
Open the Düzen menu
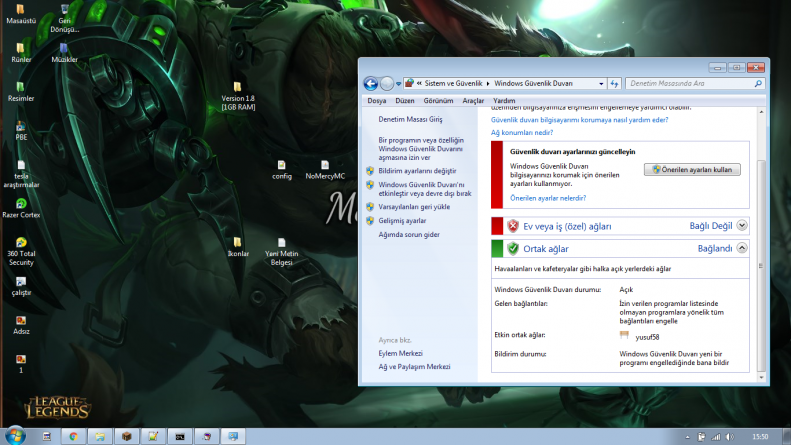click(405, 100)
